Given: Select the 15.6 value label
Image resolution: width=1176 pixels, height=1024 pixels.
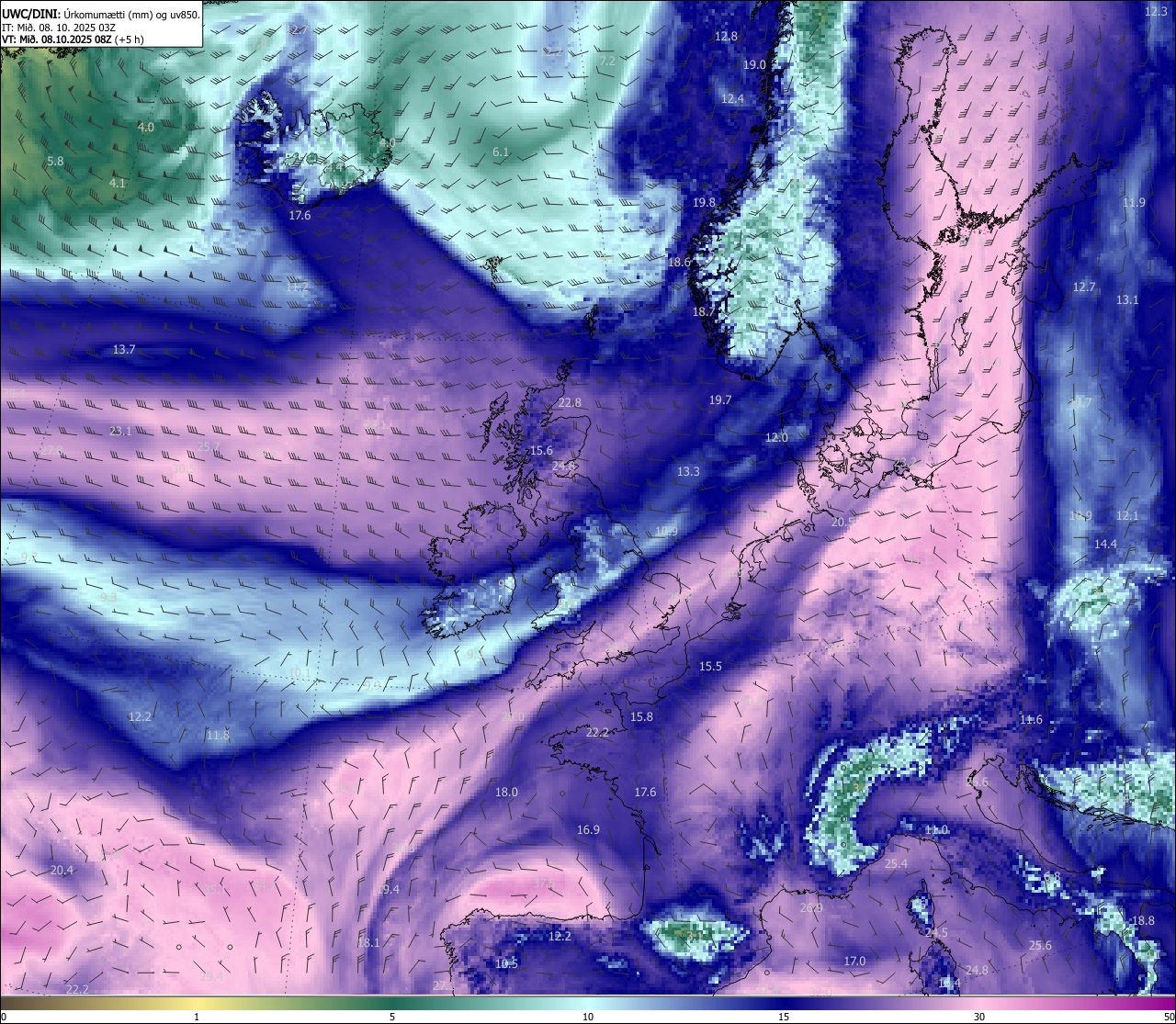Looking at the screenshot, I should click(541, 450).
